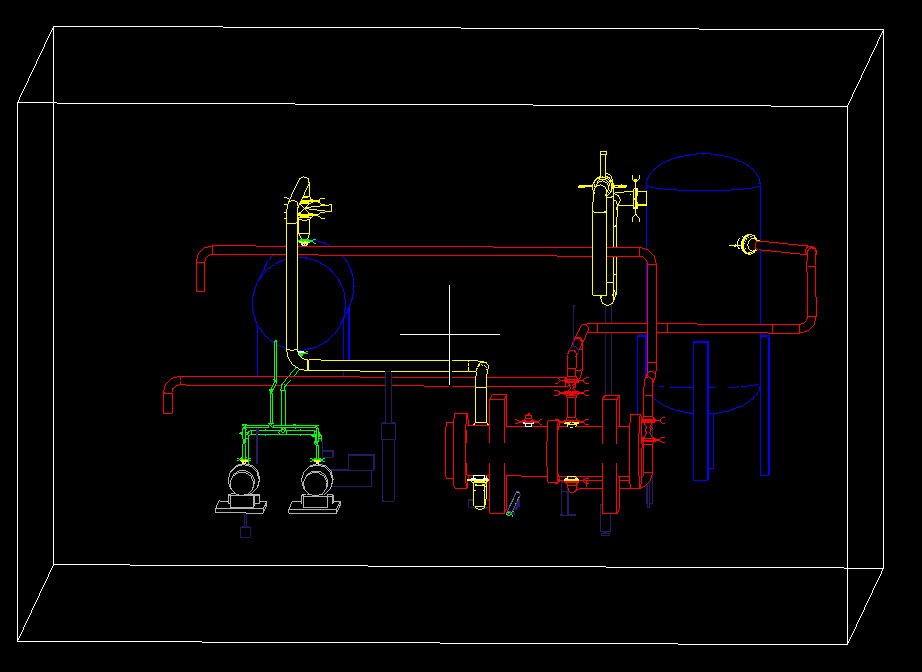The width and height of the screenshot is (922, 672).
Task: Select the upper red horizontal pipe run
Action: tap(426, 251)
